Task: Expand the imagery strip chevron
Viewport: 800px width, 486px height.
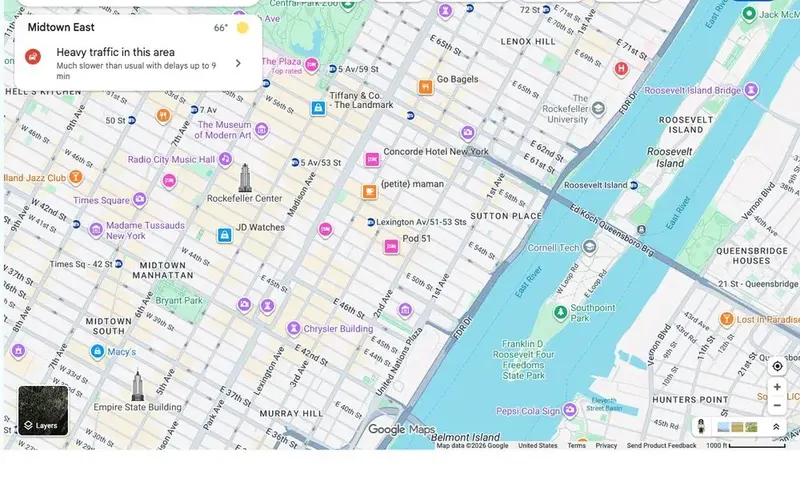Action: tap(776, 427)
